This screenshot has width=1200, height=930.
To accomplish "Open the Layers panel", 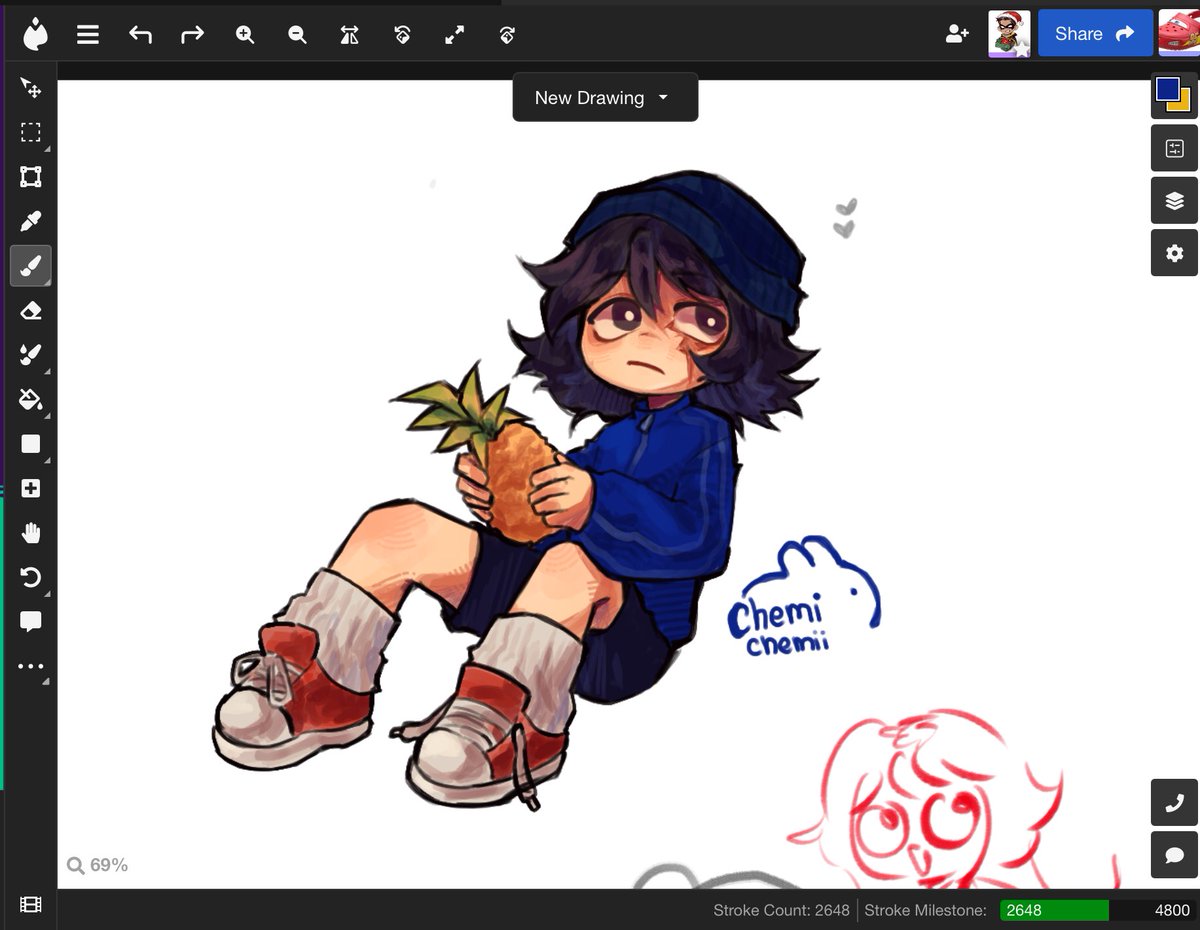I will tap(1174, 201).
